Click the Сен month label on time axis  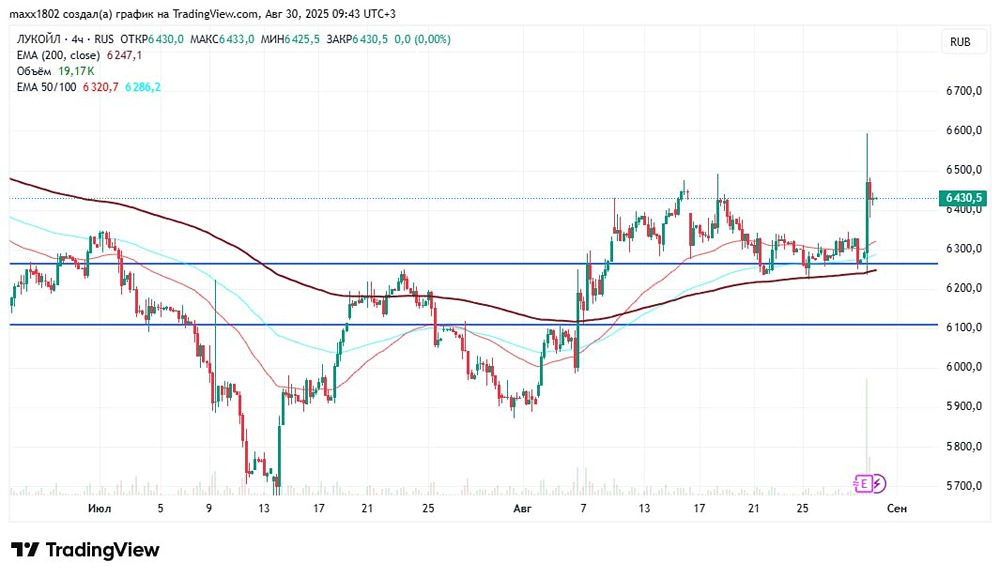(x=897, y=508)
